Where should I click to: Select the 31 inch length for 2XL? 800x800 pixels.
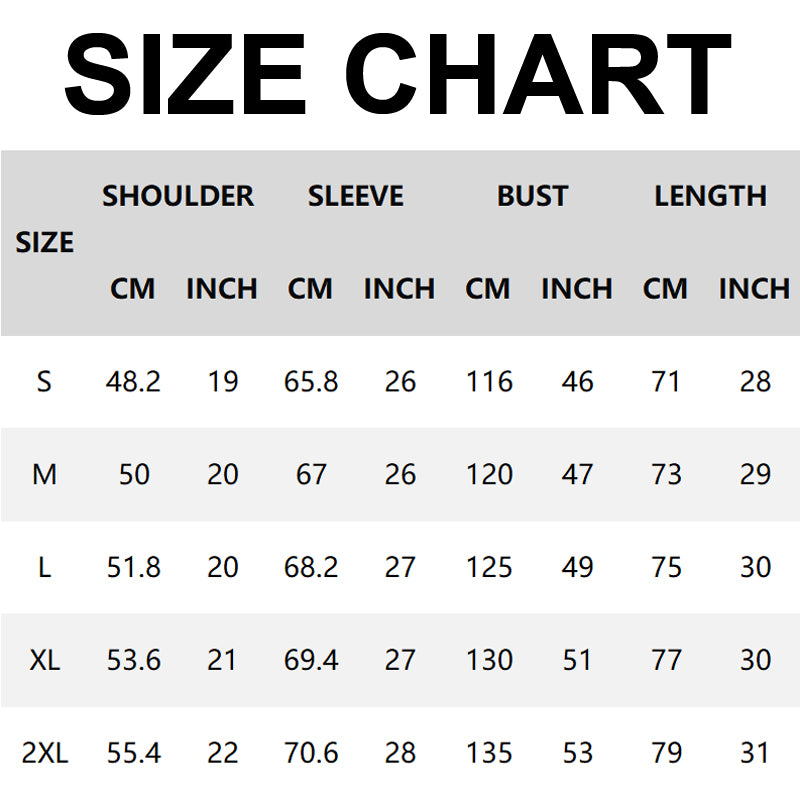755,753
